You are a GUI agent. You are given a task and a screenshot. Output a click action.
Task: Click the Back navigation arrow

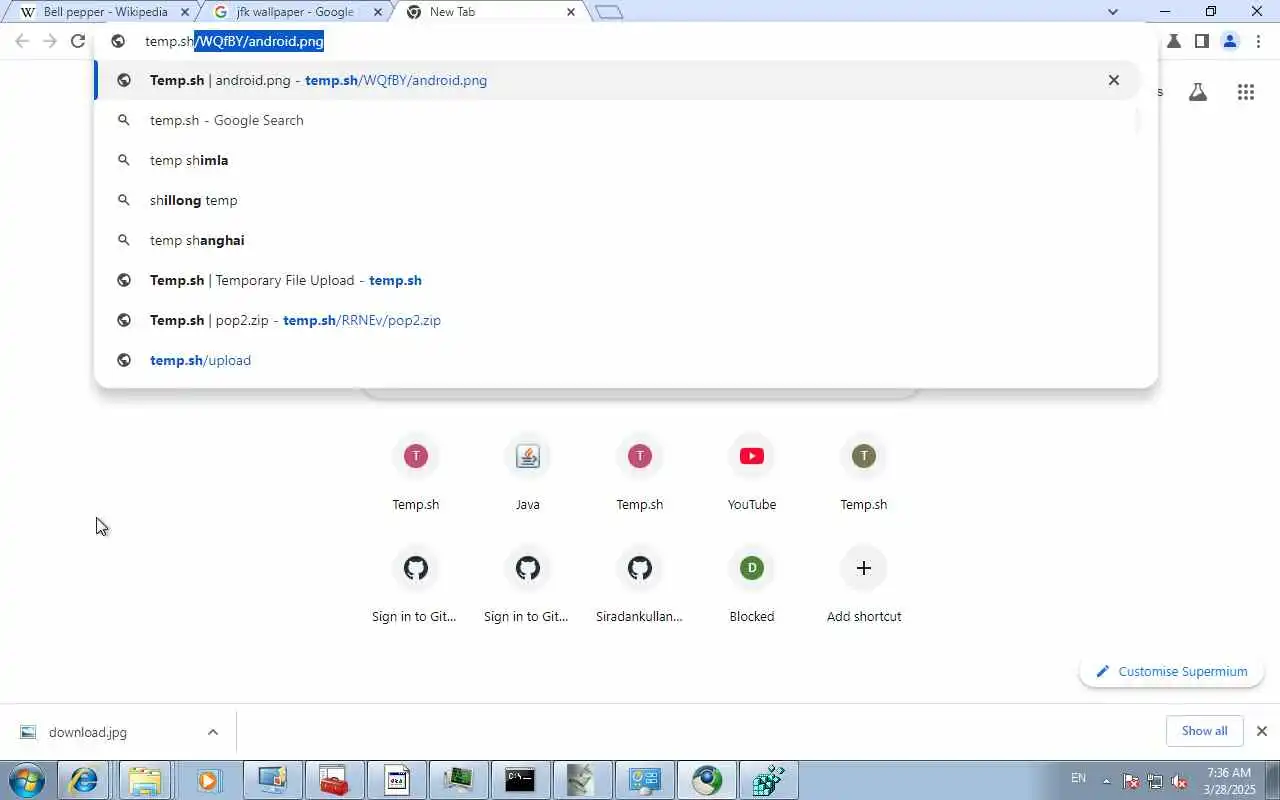coord(22,41)
